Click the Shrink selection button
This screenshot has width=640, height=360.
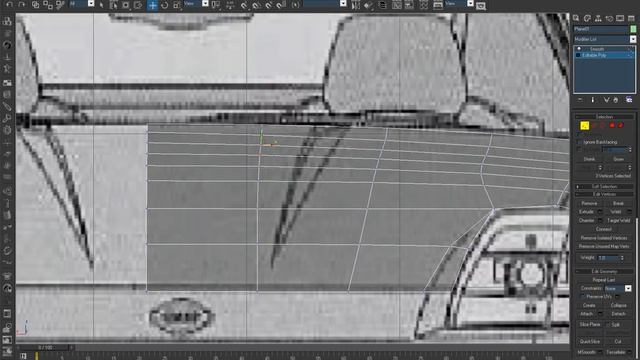(x=589, y=159)
